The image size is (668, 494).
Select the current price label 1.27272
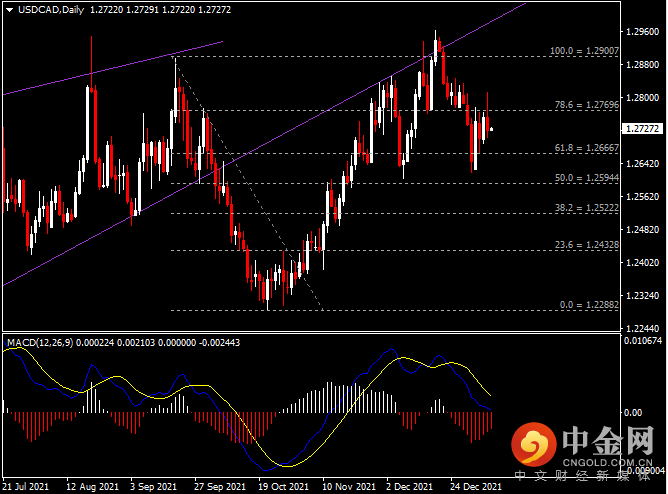coord(642,129)
